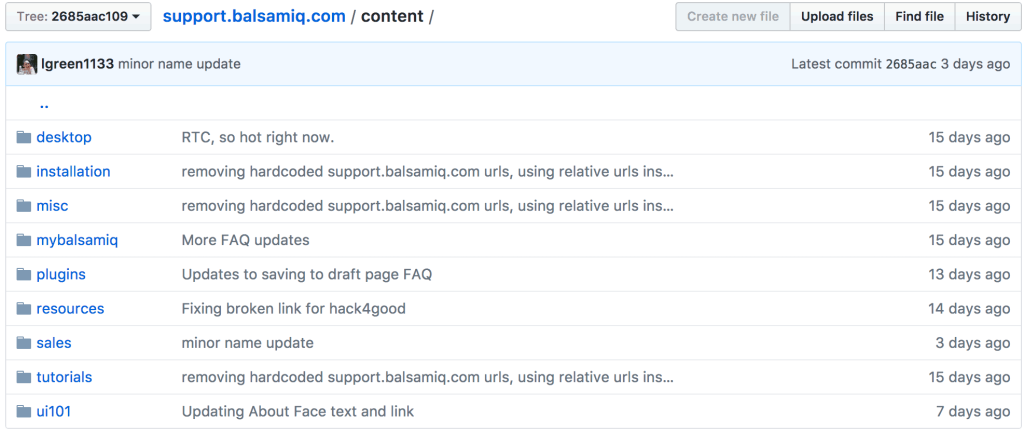Open the 'Fixing broken link for hack4good' commit
Screen dimensions: 1024x432
click(x=293, y=309)
